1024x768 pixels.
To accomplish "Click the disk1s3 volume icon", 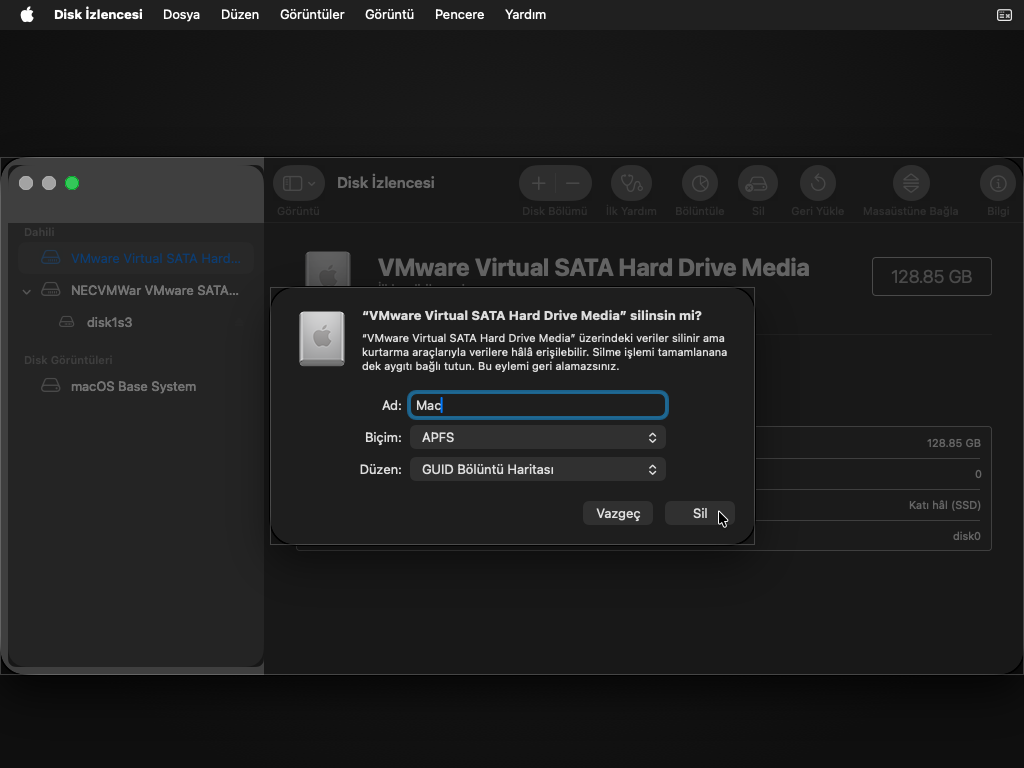I will point(67,321).
